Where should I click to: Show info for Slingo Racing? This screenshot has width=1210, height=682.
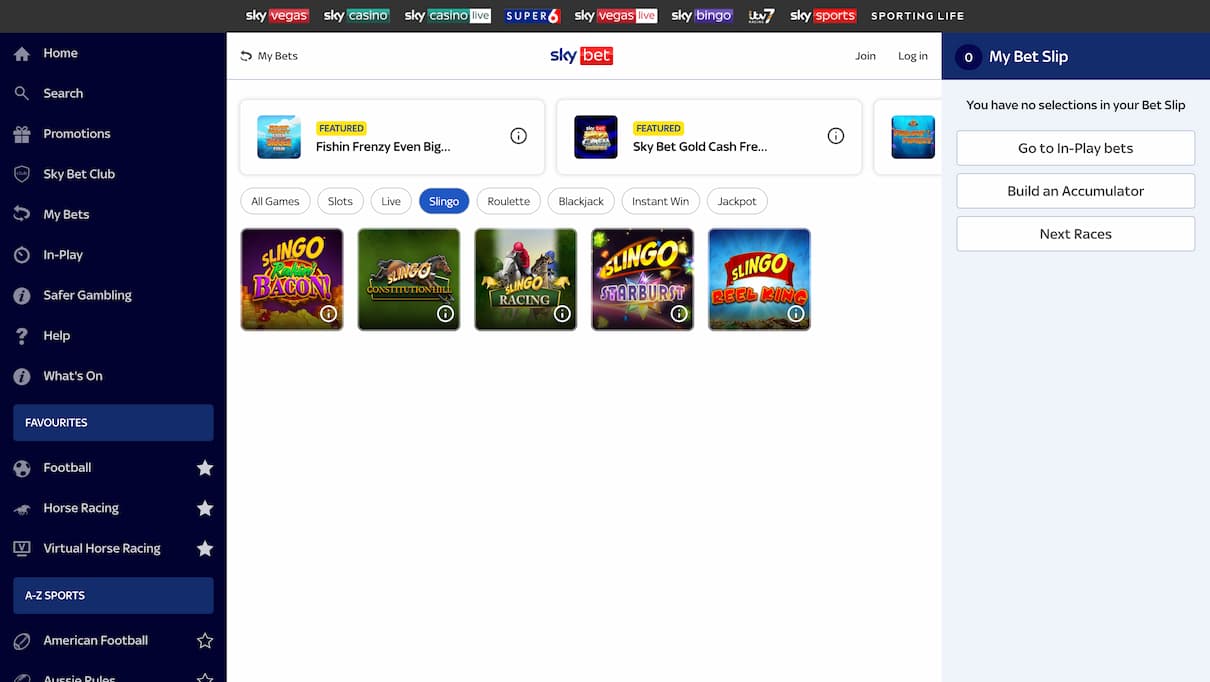point(562,314)
